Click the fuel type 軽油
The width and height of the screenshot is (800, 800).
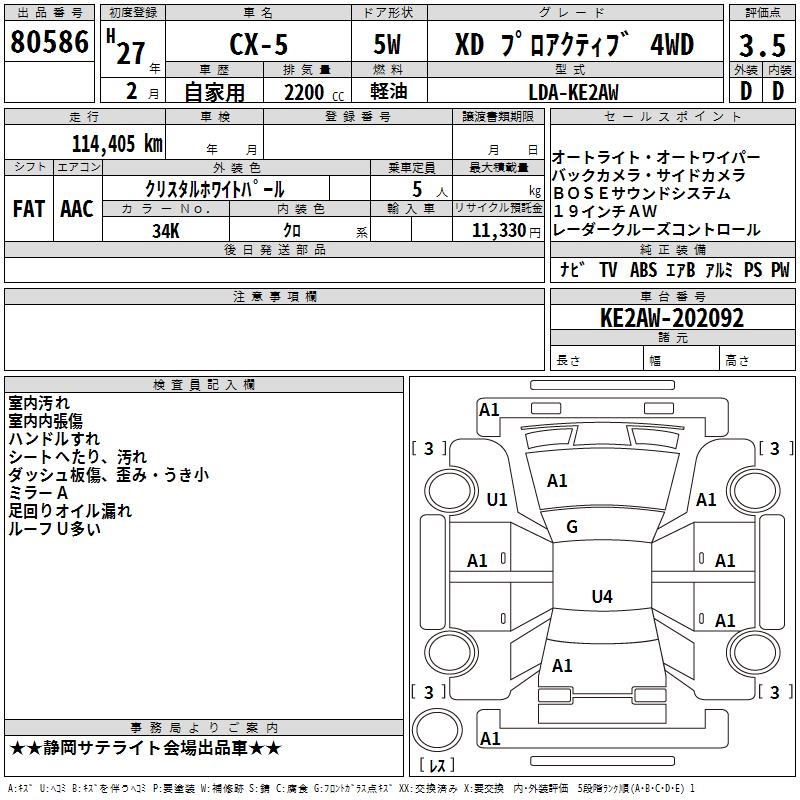click(x=389, y=91)
